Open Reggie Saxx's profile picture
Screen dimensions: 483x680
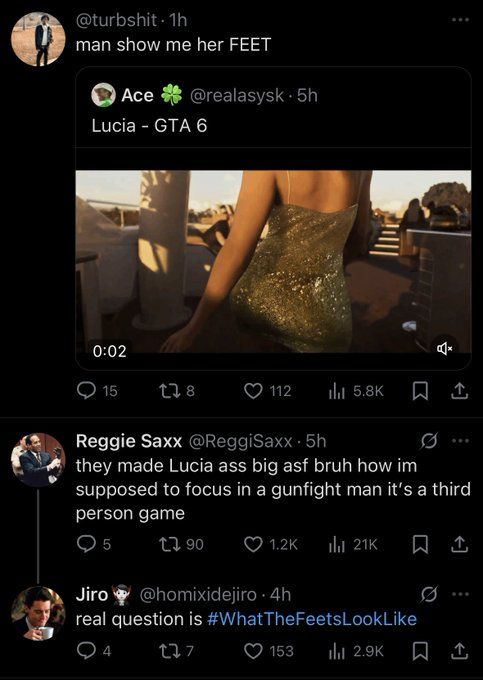tap(38, 460)
